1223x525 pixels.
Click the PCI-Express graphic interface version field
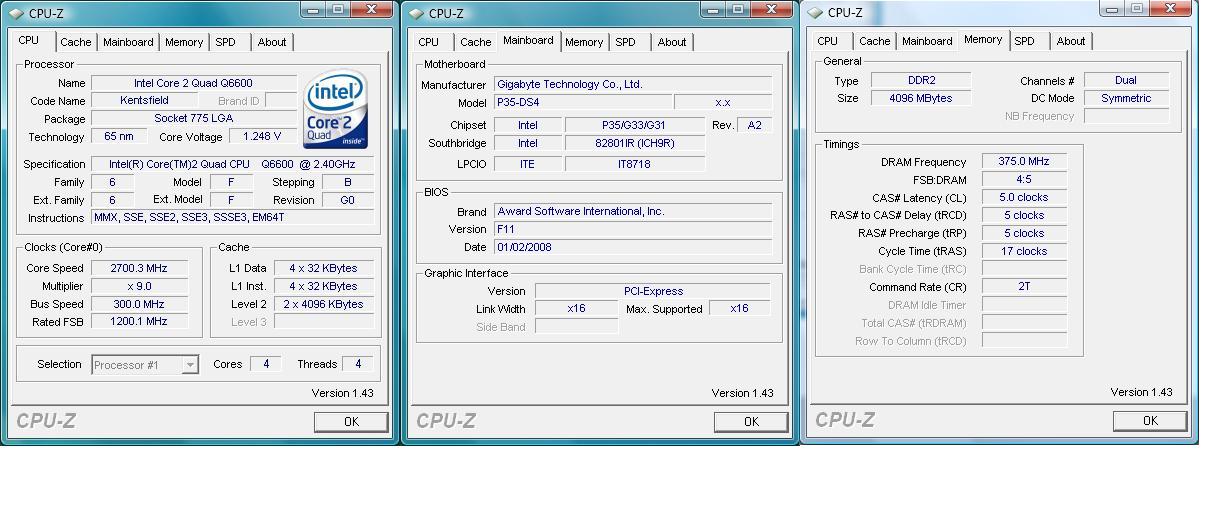click(653, 292)
